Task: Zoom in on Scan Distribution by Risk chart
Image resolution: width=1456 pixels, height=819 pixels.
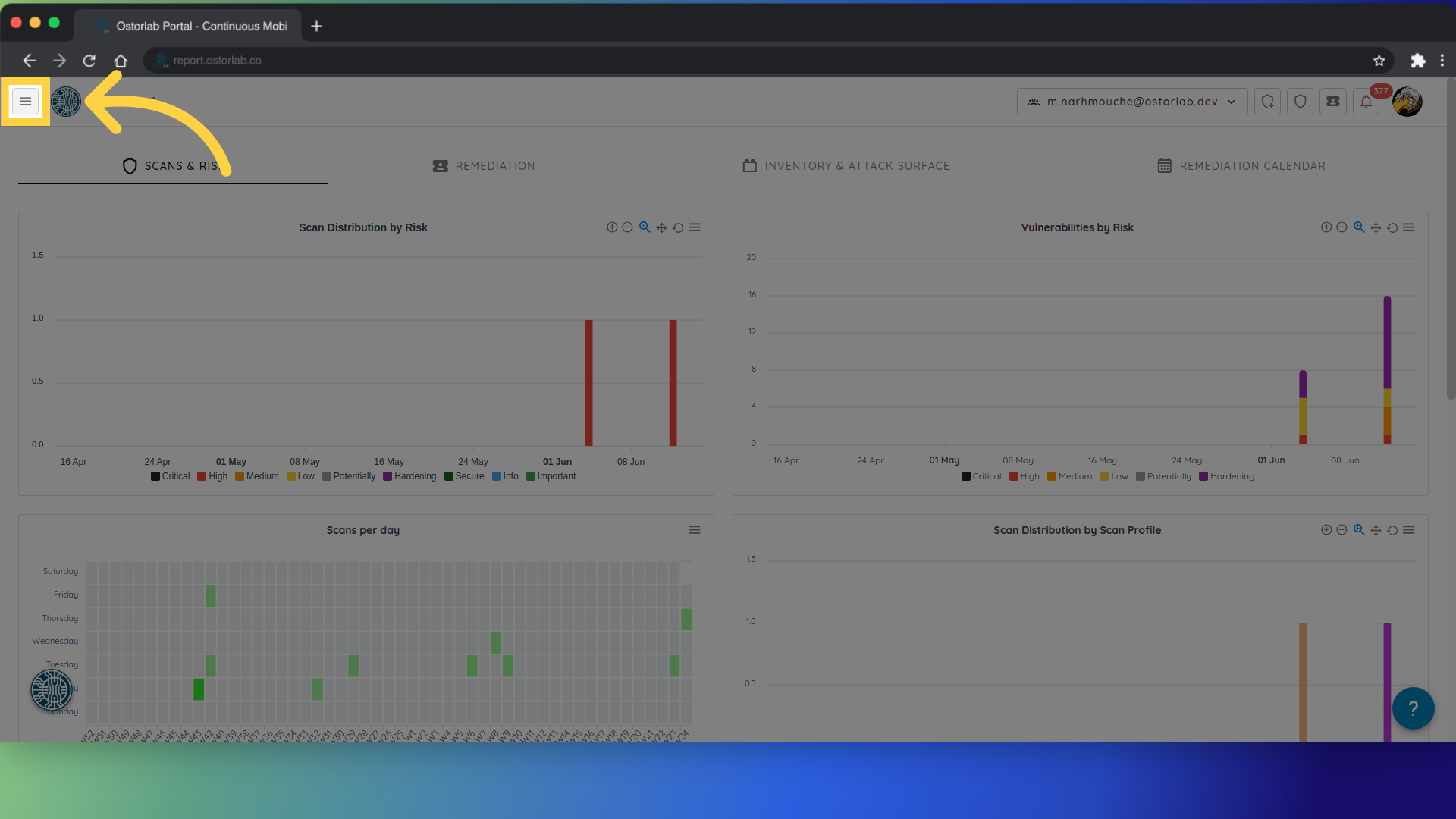Action: pyautogui.click(x=611, y=227)
